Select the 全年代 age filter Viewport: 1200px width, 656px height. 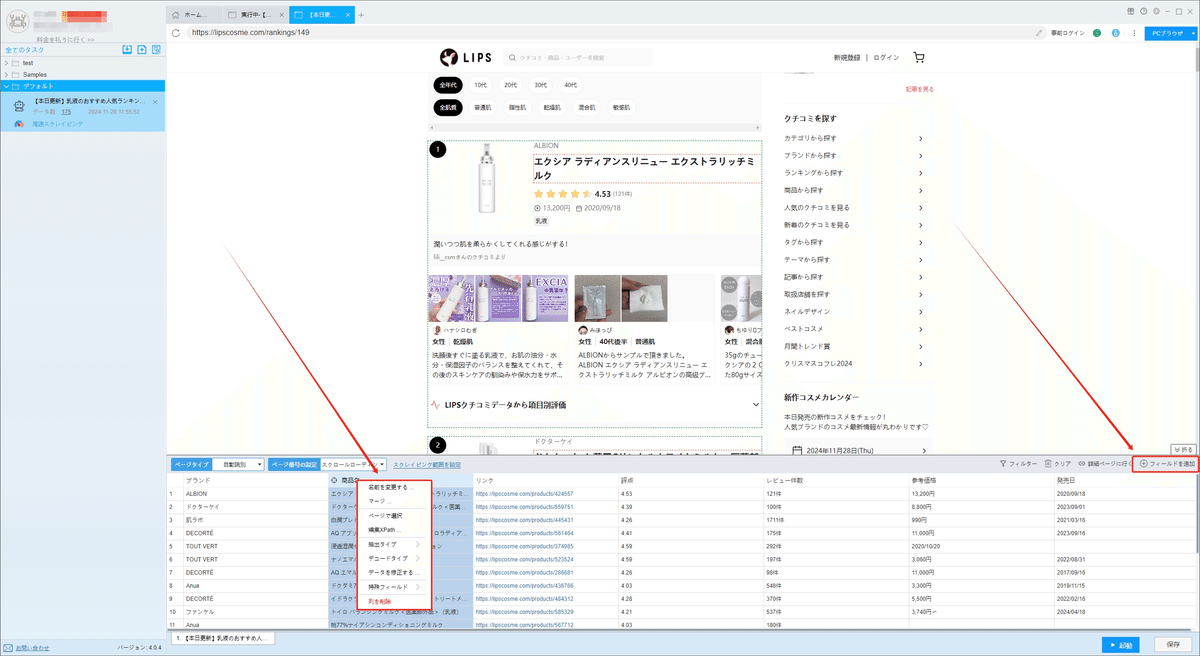point(448,85)
